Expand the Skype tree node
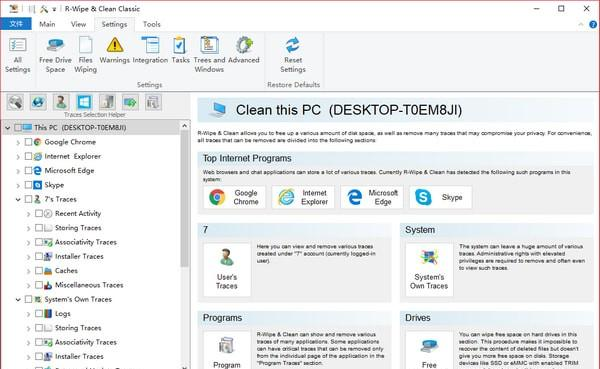 (x=18, y=185)
